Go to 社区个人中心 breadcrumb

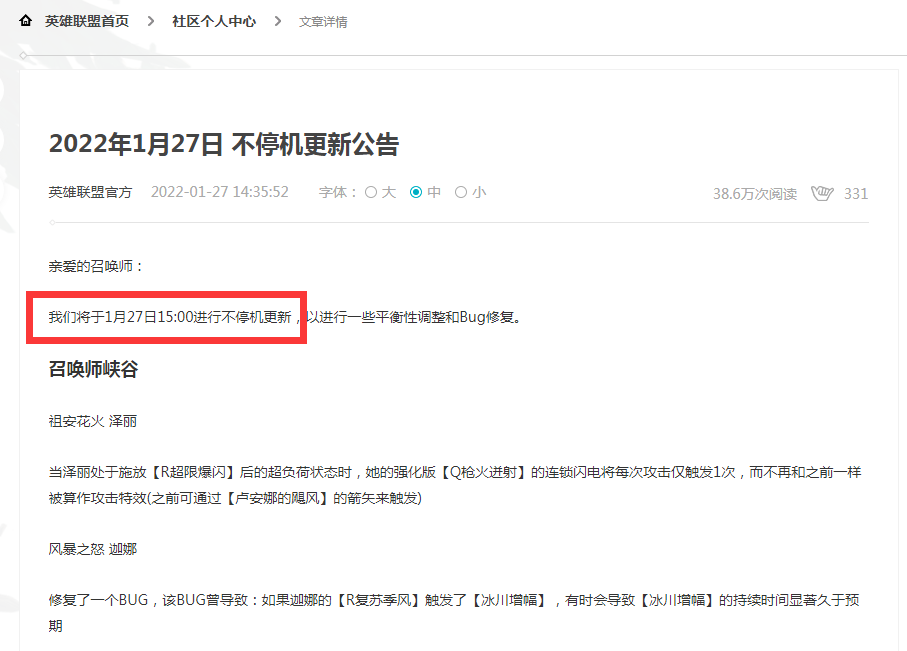coord(214,21)
